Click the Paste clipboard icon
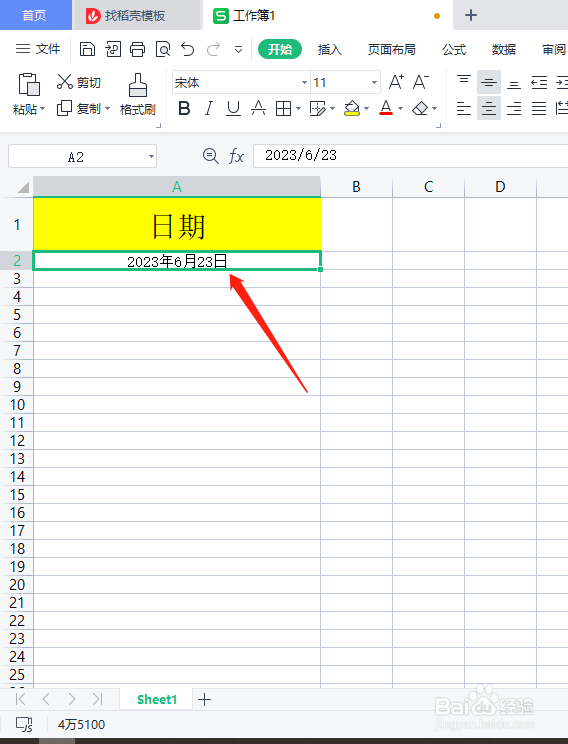568x744 pixels. (x=29, y=84)
